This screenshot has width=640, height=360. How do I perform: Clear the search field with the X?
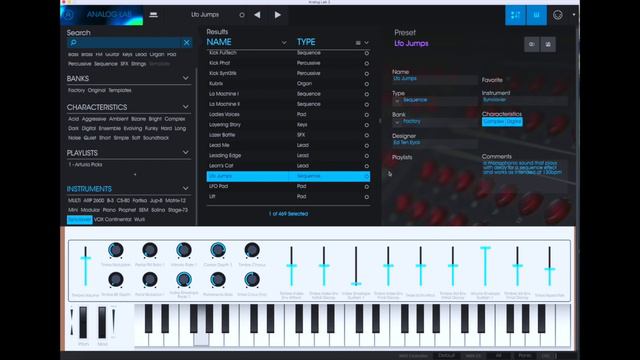(x=187, y=42)
